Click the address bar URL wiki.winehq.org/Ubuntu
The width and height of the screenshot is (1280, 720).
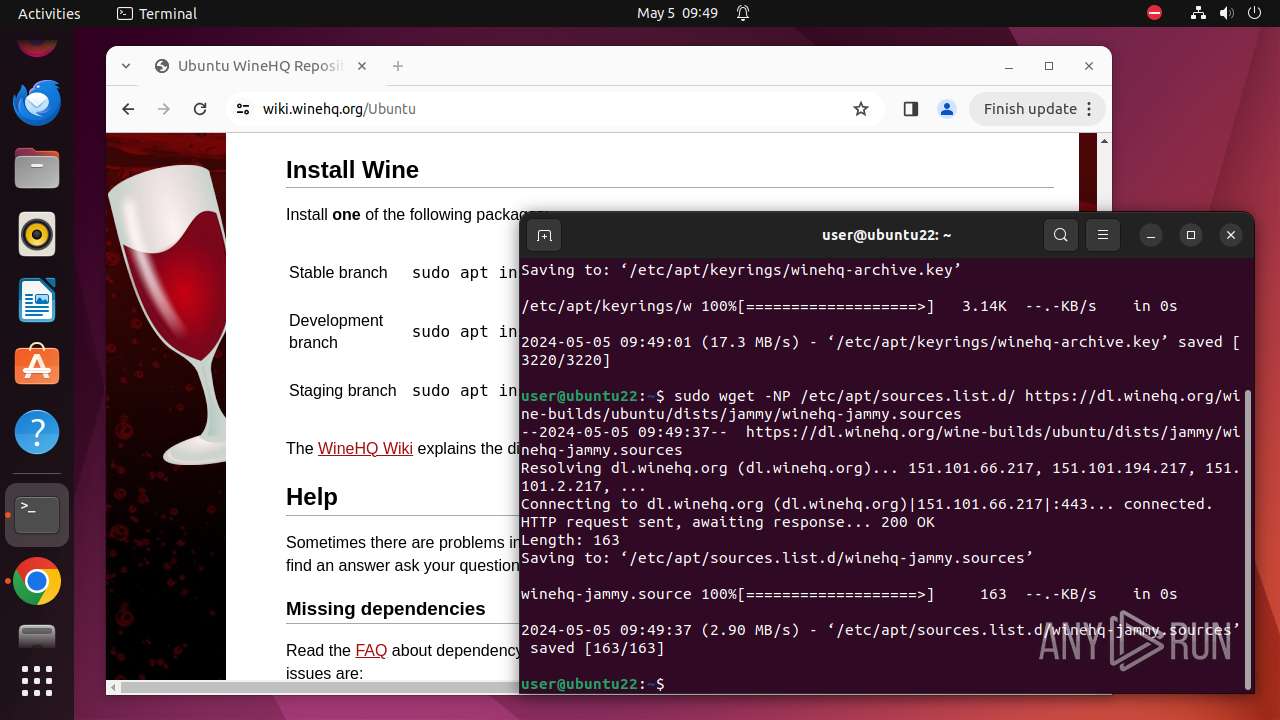pyautogui.click(x=339, y=109)
